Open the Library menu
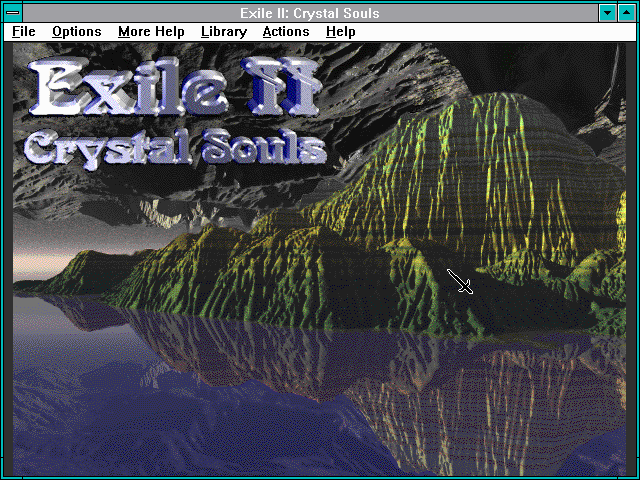 (224, 32)
